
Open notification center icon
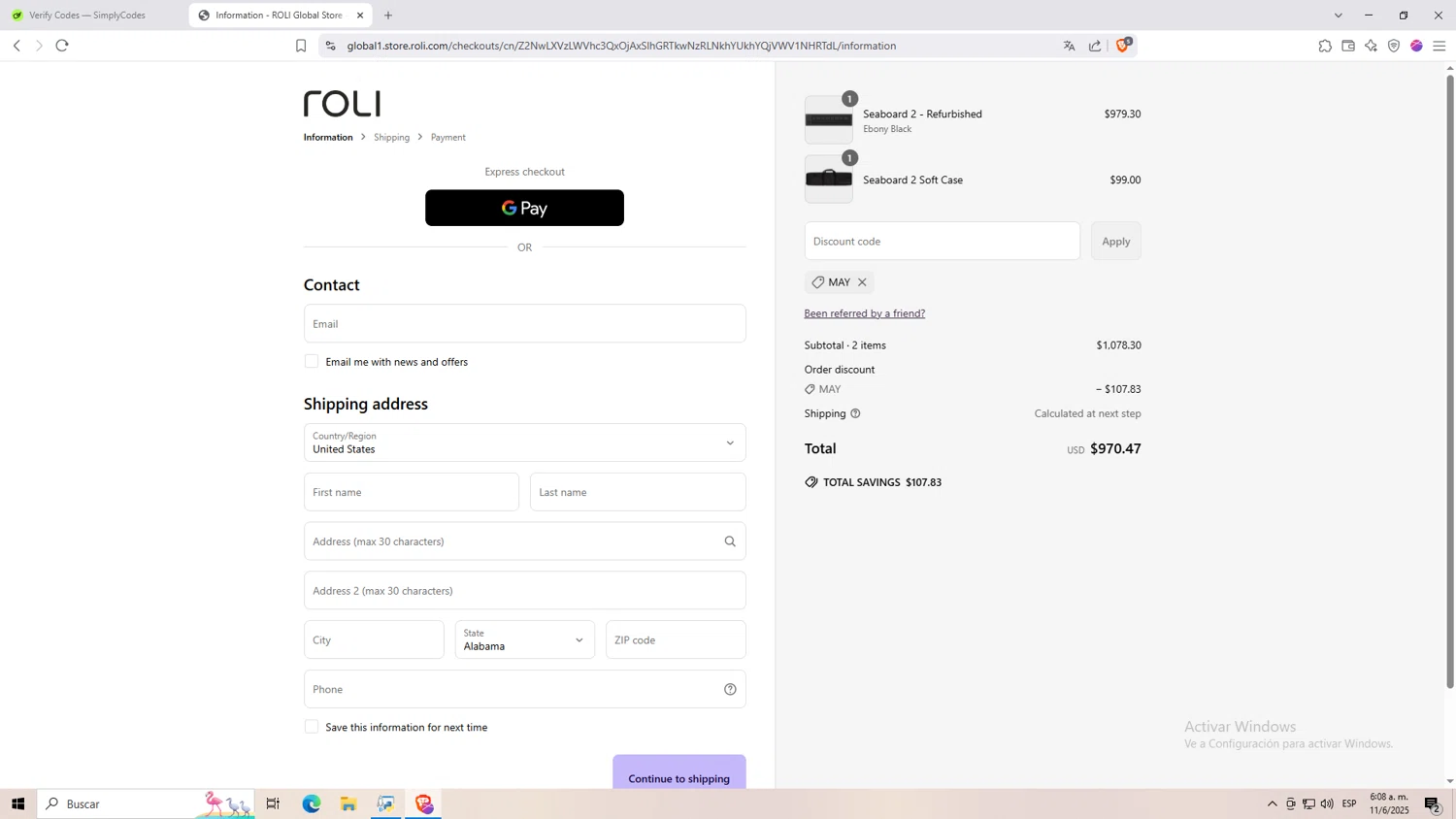tap(1433, 803)
